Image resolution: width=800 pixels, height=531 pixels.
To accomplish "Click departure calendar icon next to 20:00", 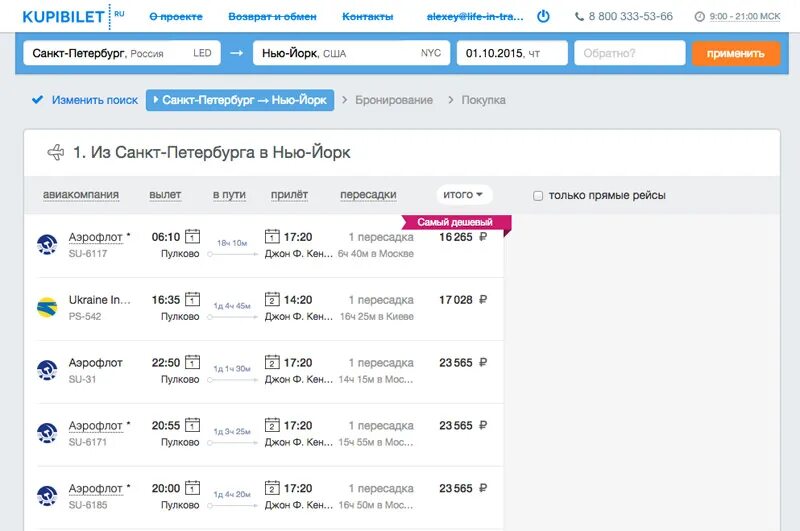I will [192, 488].
